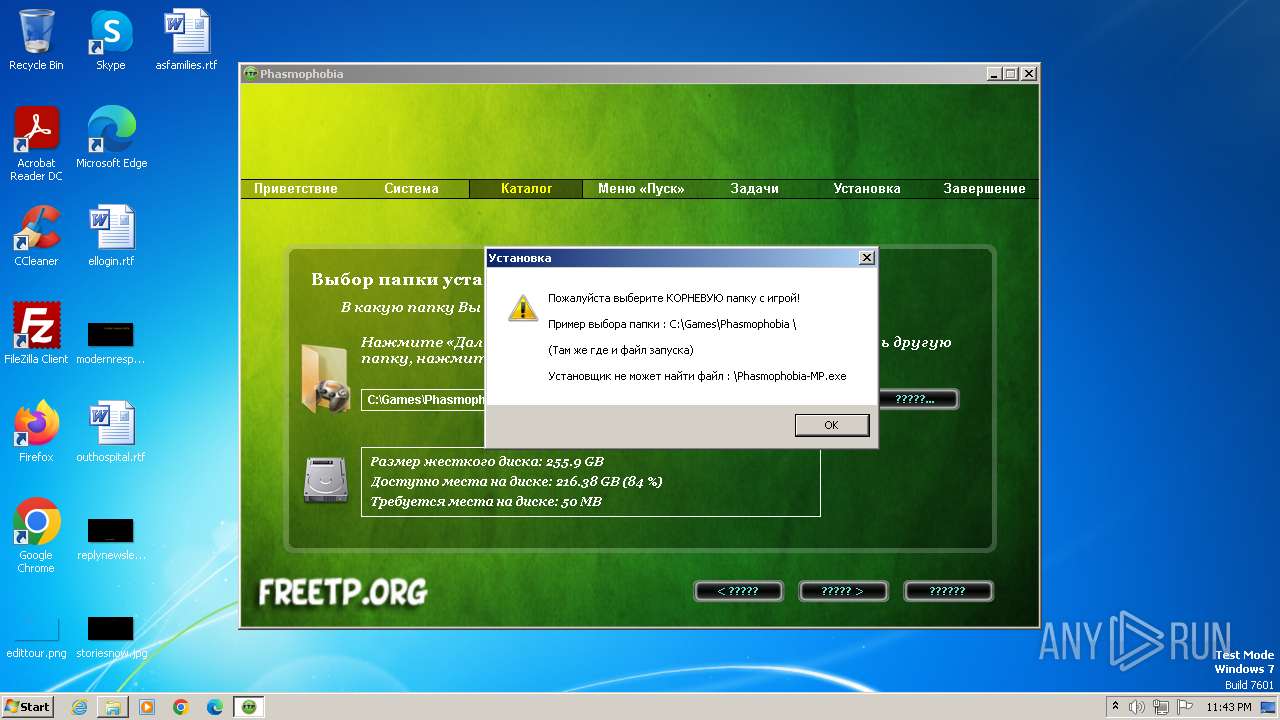
Task: Open the Start menu
Action: [27, 706]
